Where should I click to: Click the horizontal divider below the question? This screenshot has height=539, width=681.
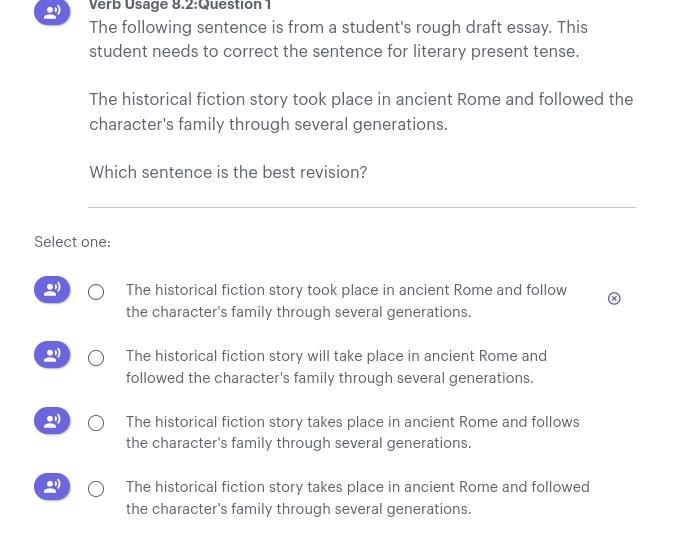point(362,208)
